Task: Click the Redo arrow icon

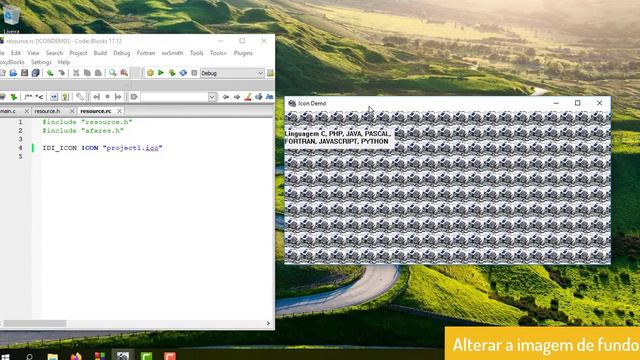Action: coord(62,73)
